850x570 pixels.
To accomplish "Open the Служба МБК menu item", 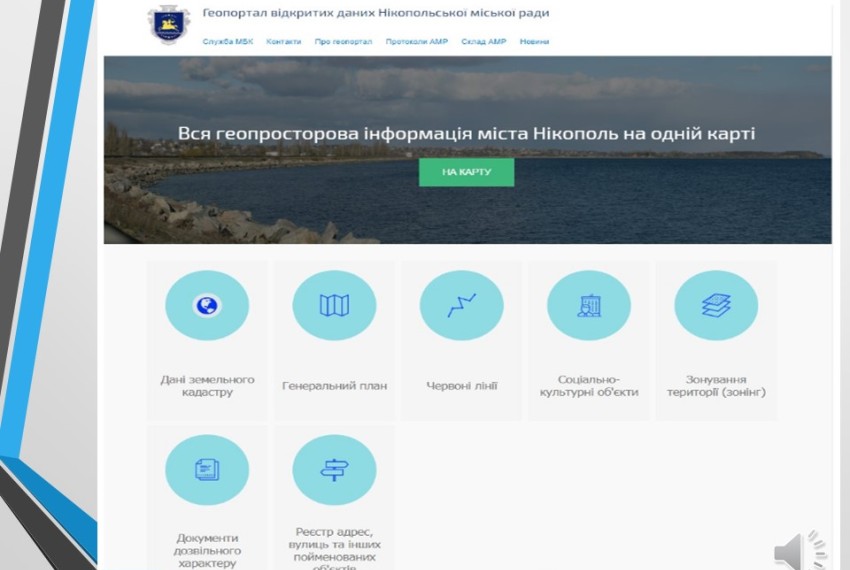I will tap(228, 41).
